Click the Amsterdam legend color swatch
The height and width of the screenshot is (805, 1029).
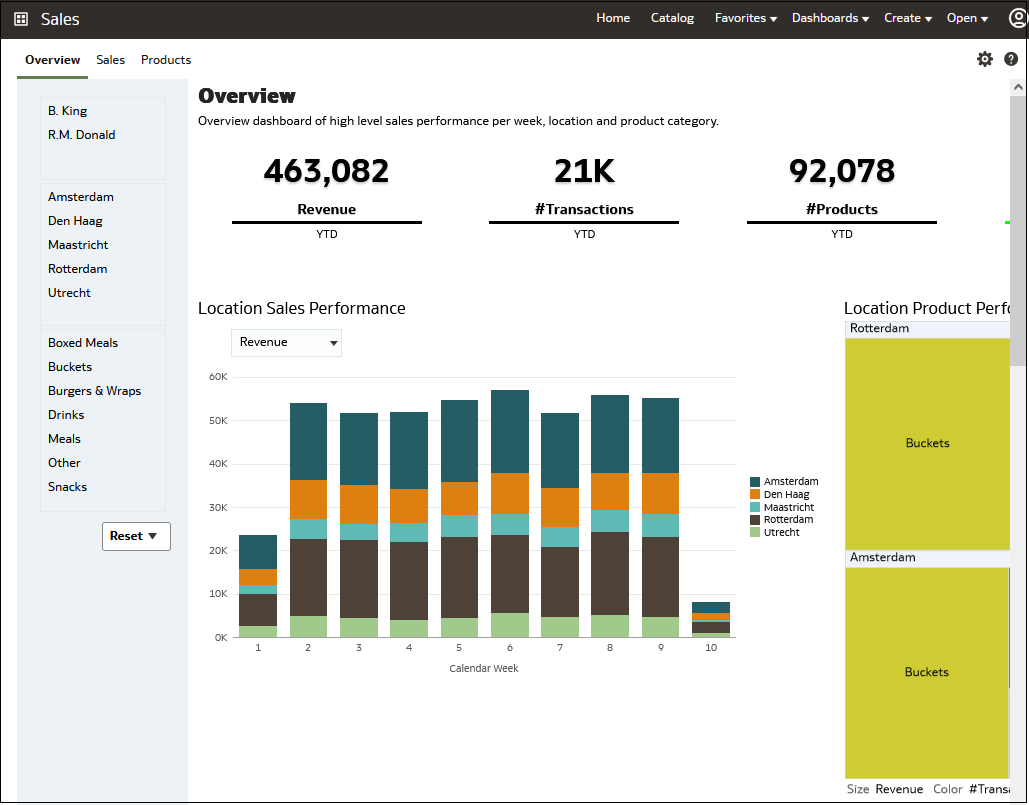point(757,481)
